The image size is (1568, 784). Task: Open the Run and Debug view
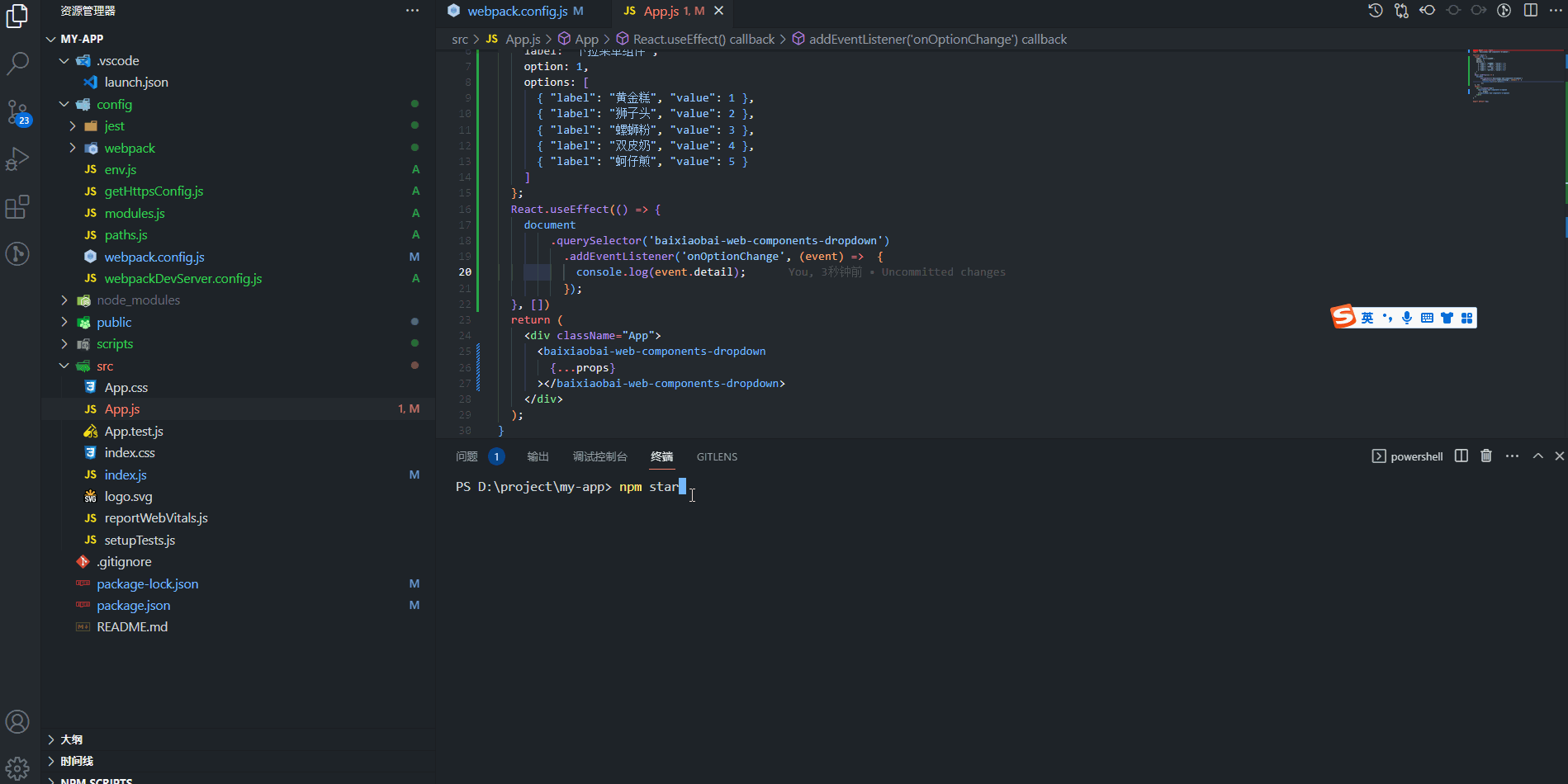point(18,158)
